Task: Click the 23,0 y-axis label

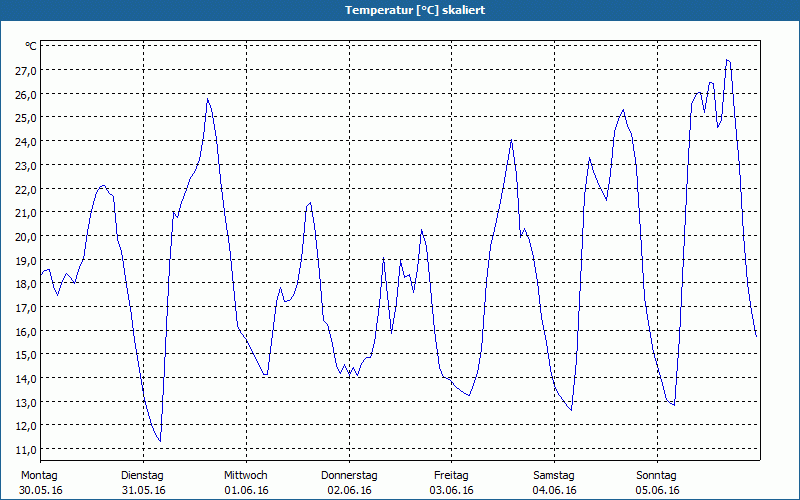Action: pos(26,165)
